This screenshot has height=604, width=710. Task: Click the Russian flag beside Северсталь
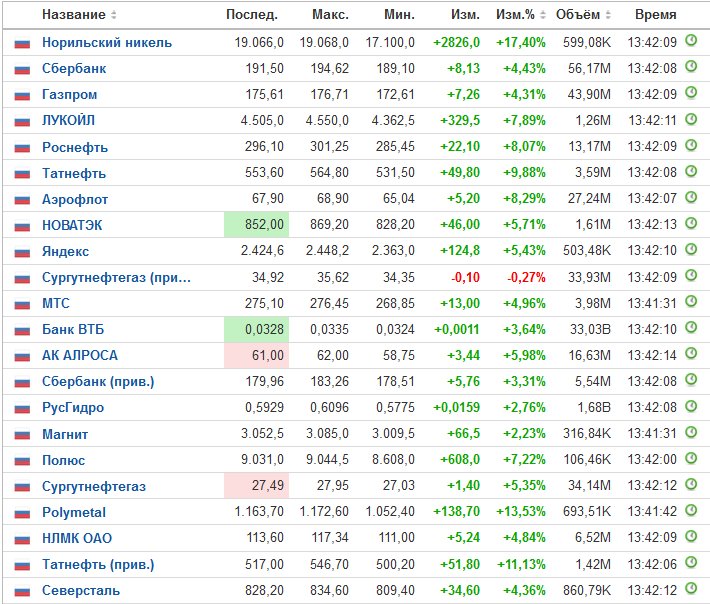point(22,592)
